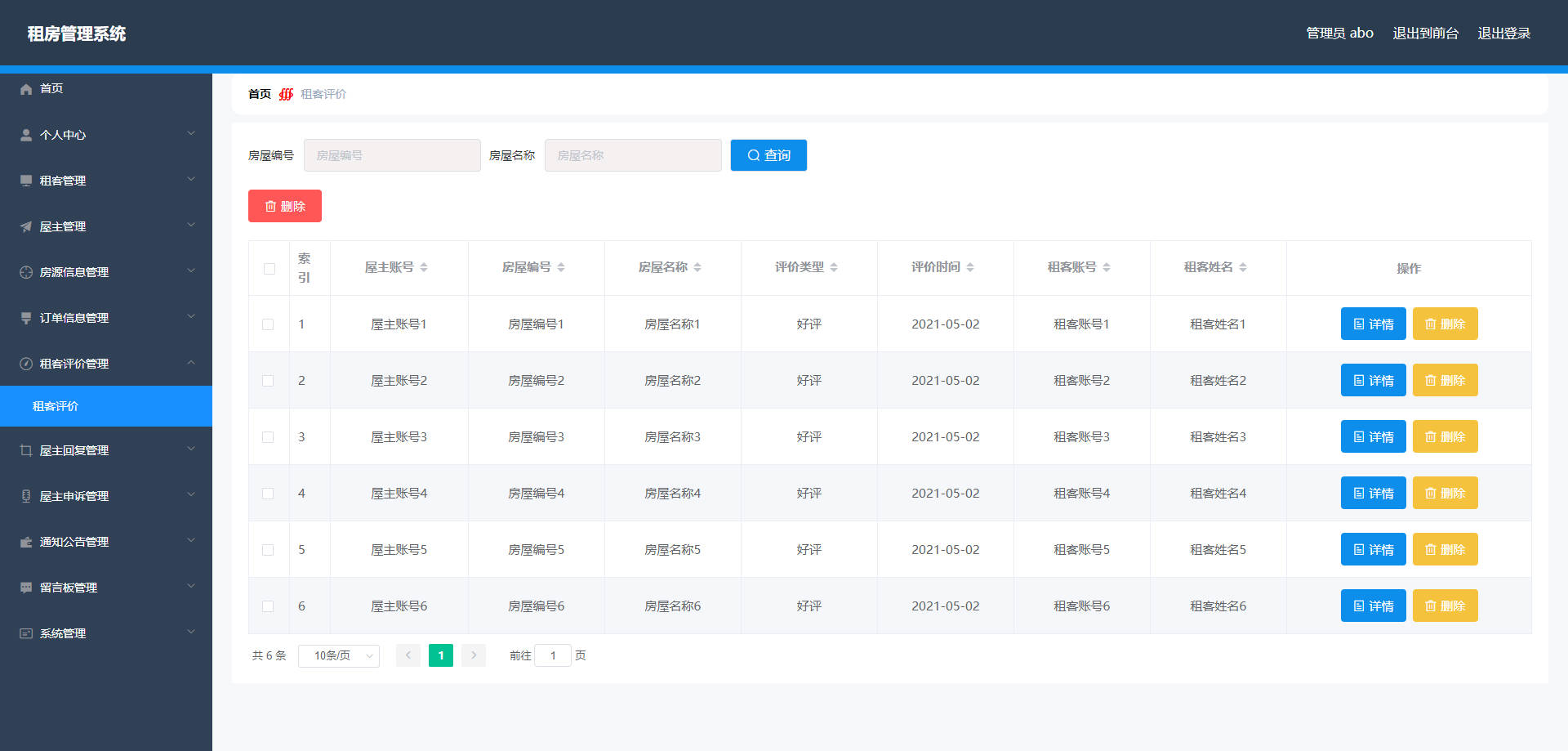Open the 屋主申诉管理 menu label
Image resolution: width=1568 pixels, height=751 pixels.
coord(74,496)
